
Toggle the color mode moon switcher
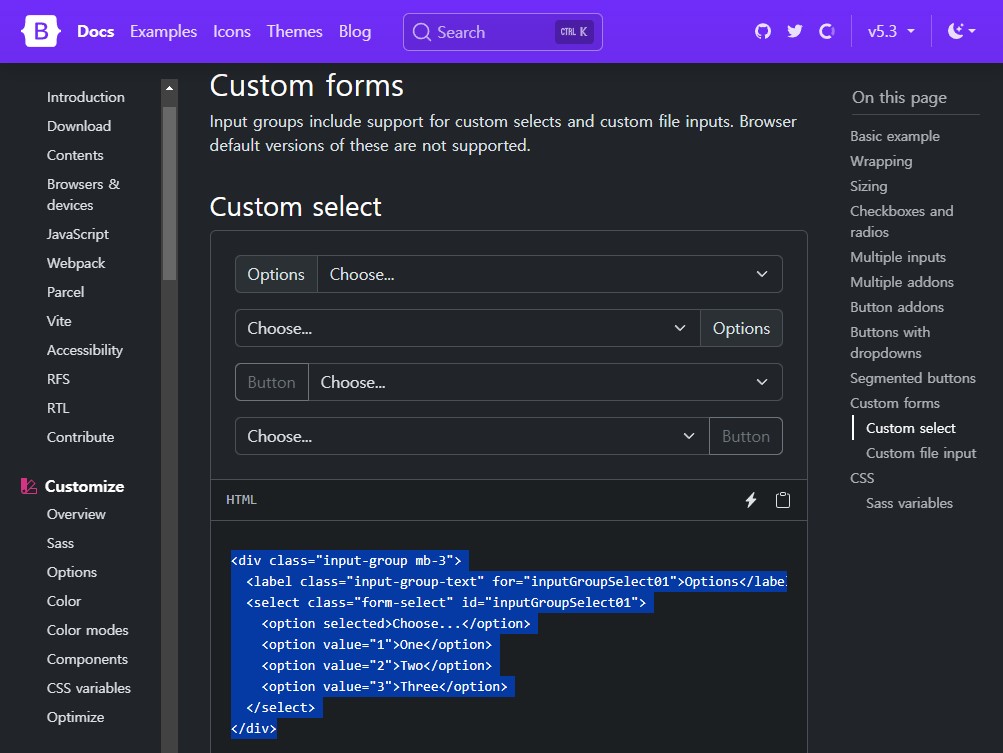pyautogui.click(x=960, y=32)
